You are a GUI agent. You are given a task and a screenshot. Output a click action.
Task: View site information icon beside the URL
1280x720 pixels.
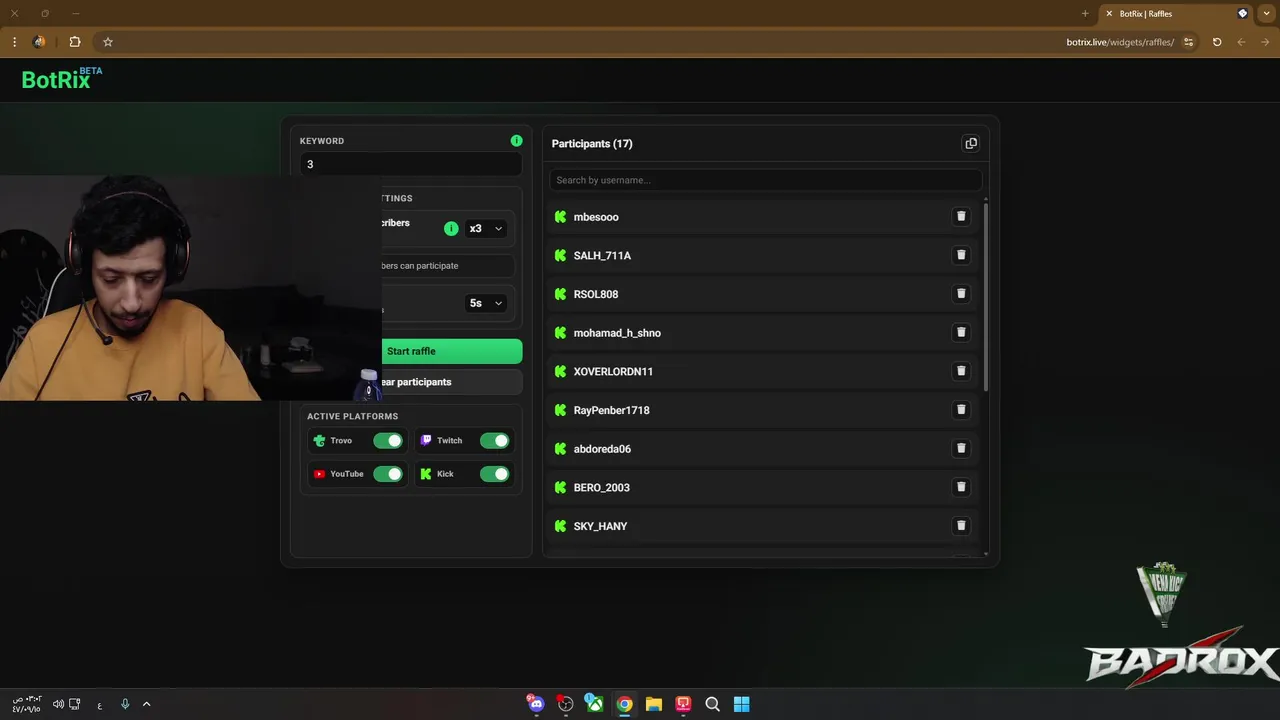click(1188, 42)
